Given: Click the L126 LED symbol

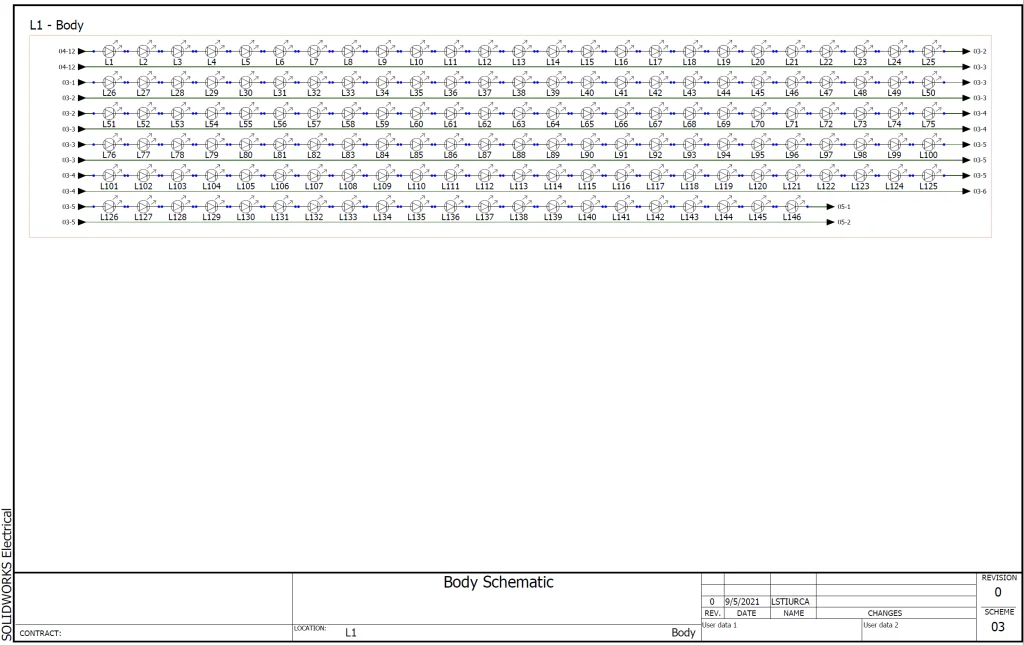Looking at the screenshot, I should (x=109, y=206).
